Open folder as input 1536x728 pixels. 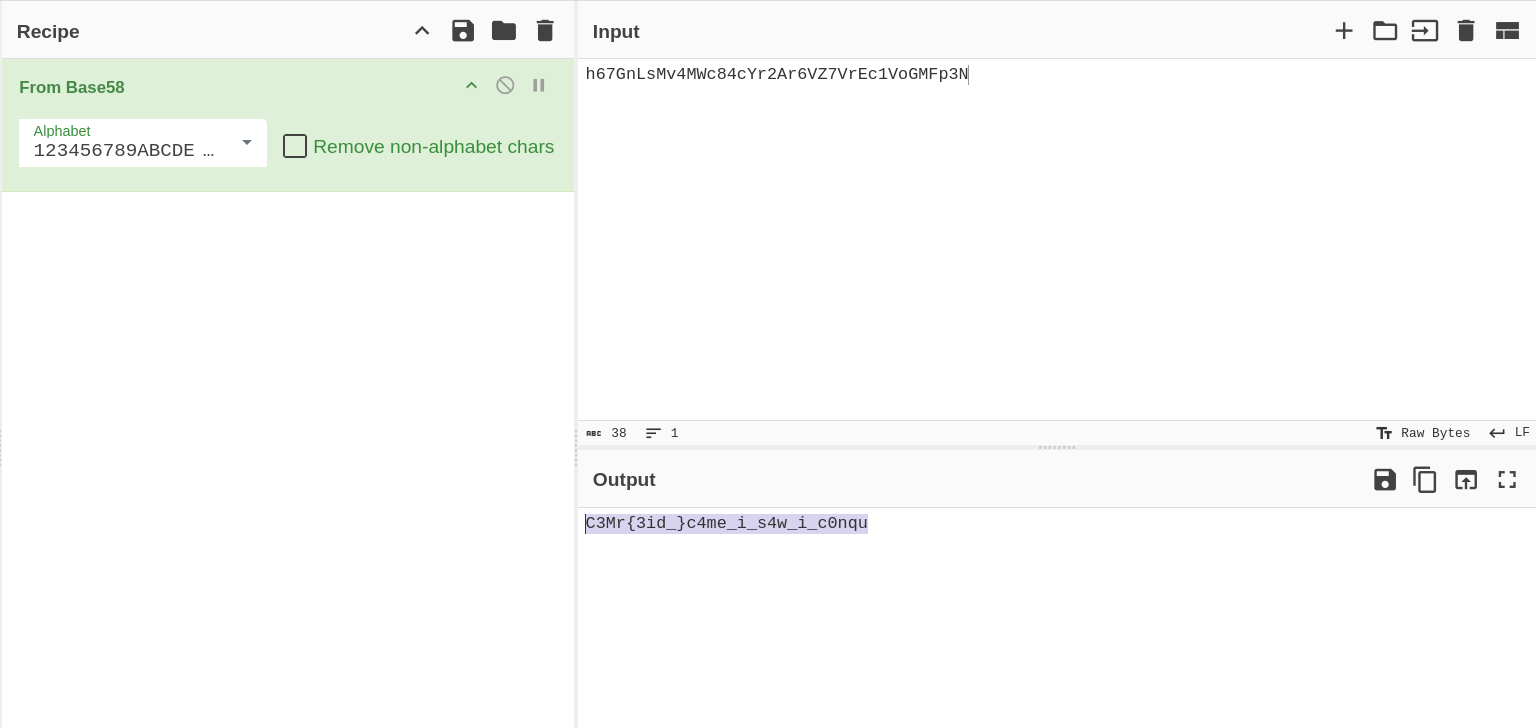coord(1385,31)
